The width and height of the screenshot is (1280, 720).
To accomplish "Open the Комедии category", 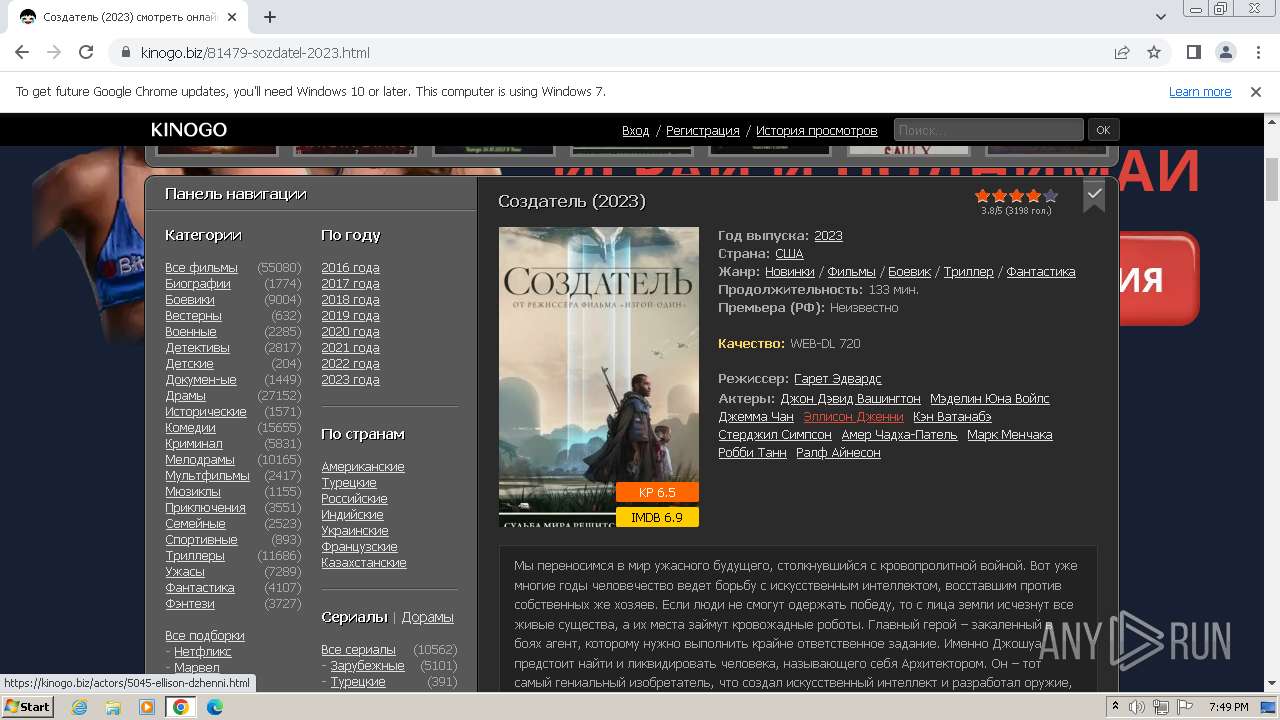I will (190, 428).
